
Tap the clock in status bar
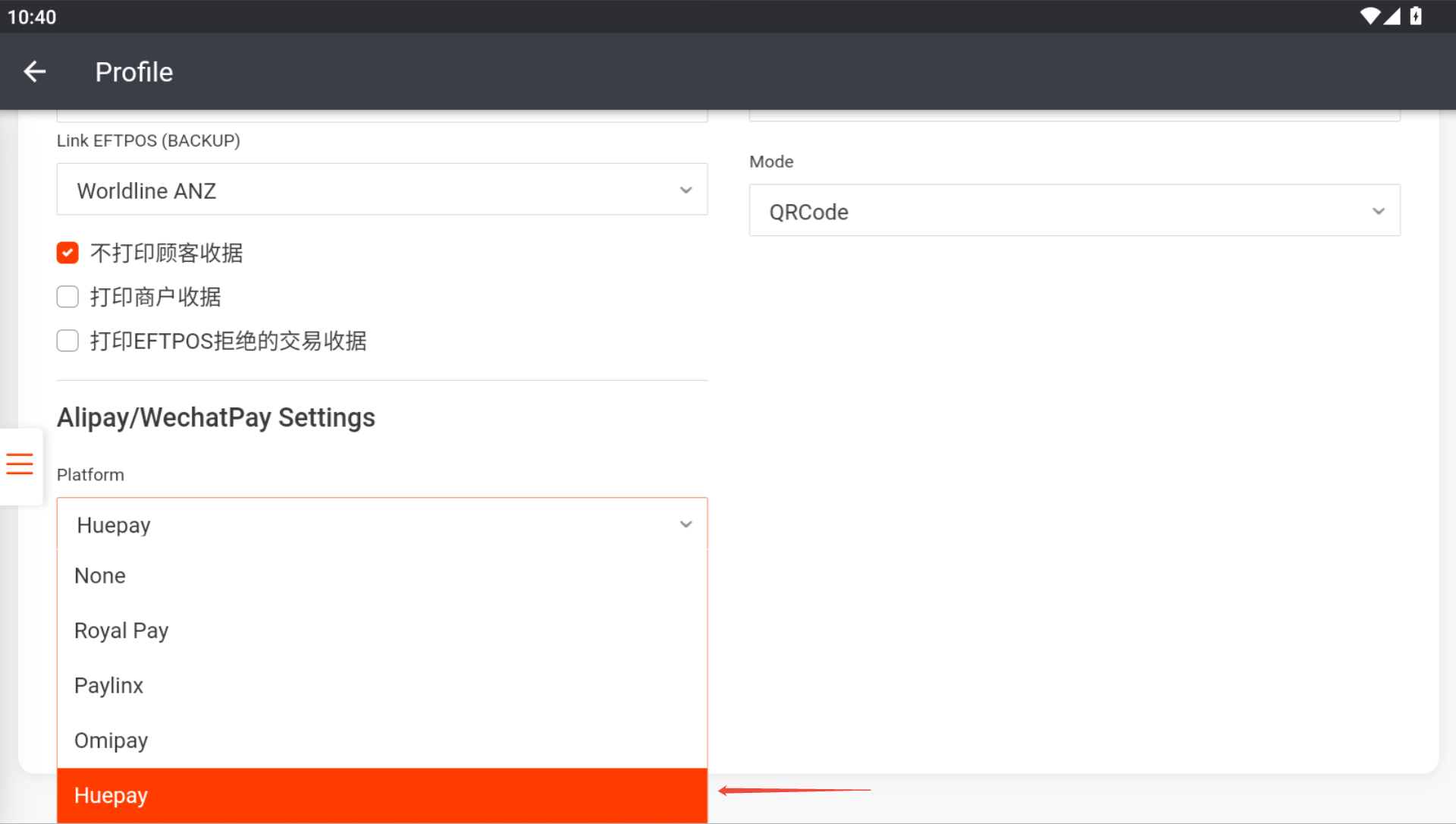pyautogui.click(x=32, y=17)
